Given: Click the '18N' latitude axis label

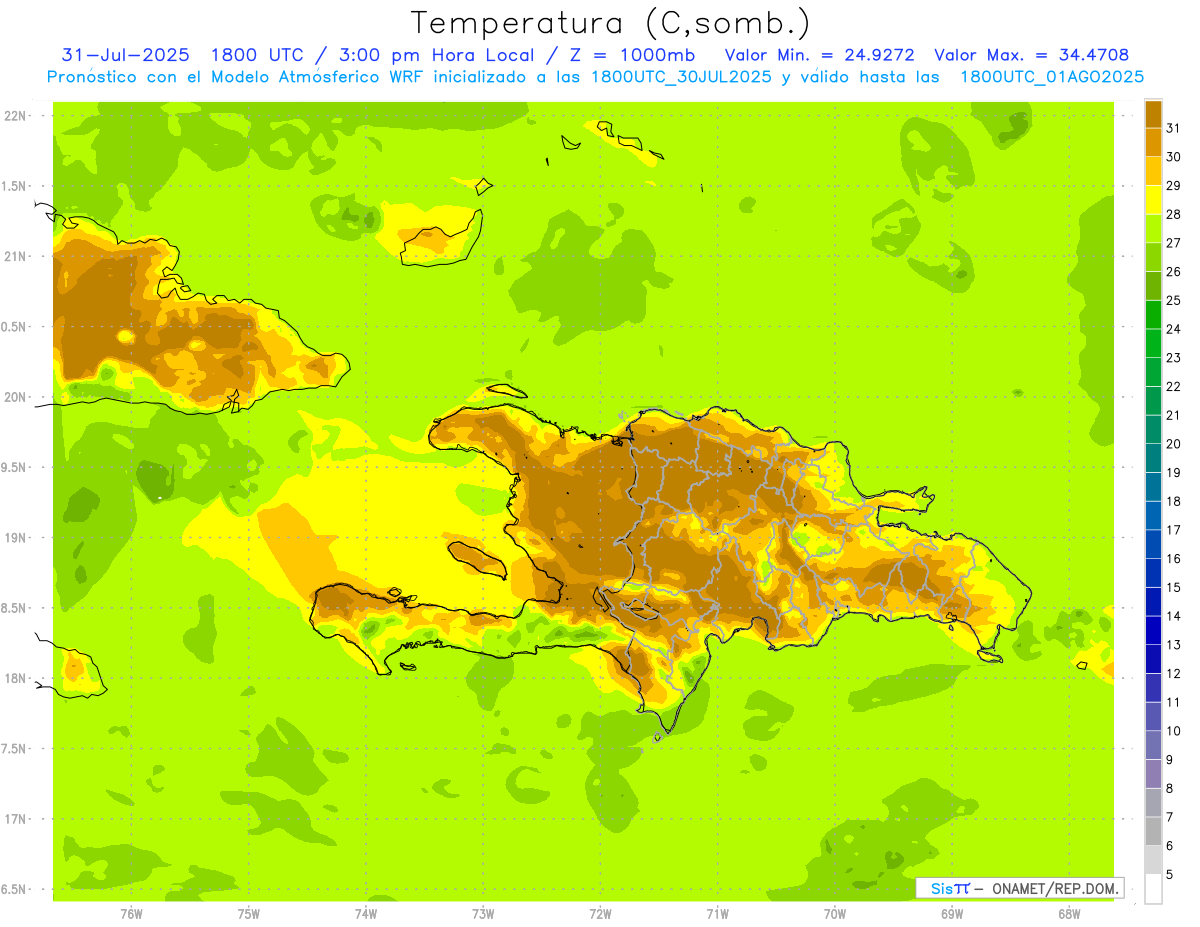Looking at the screenshot, I should pyautogui.click(x=15, y=679).
